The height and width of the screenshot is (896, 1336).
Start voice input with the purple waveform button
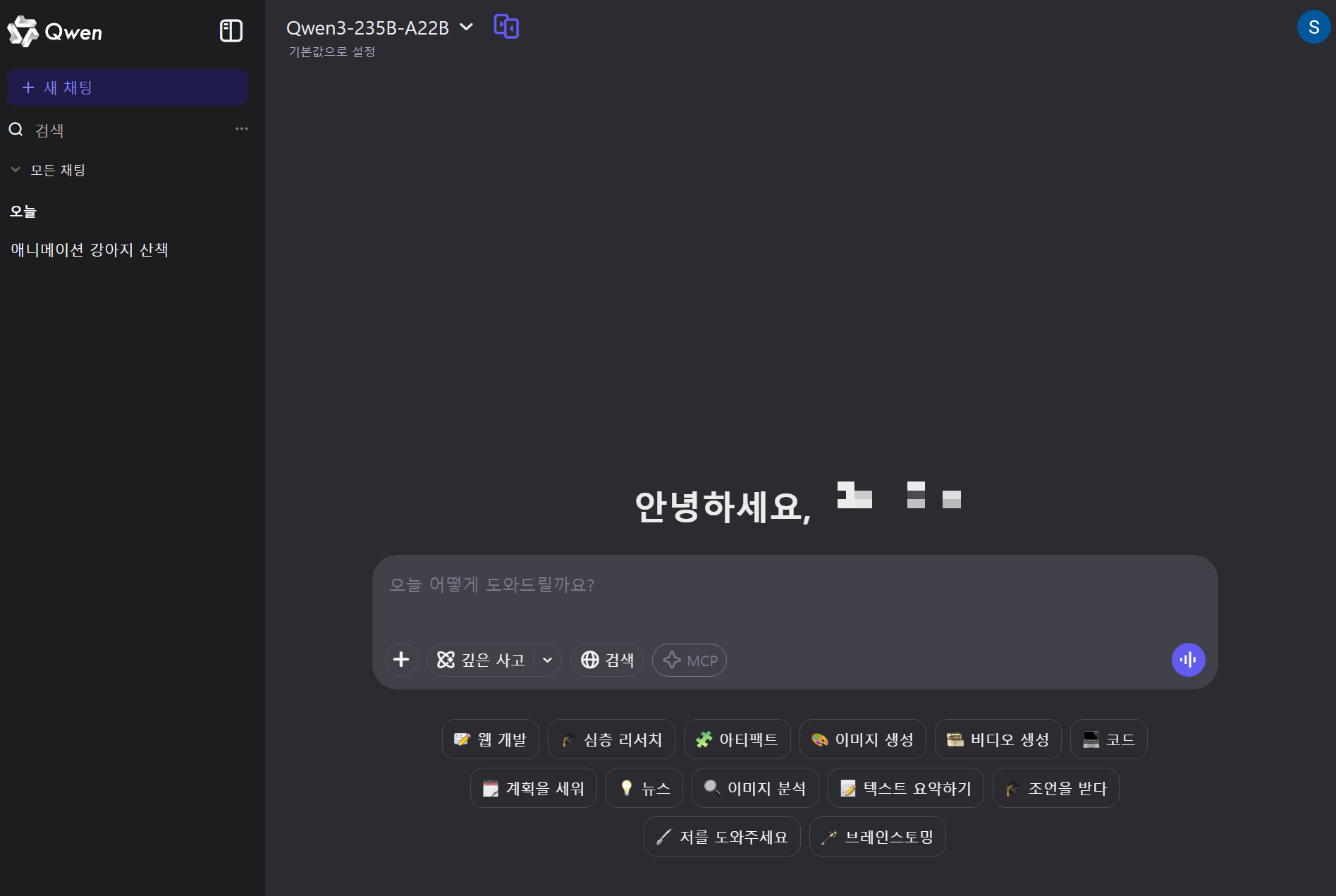pyautogui.click(x=1188, y=660)
